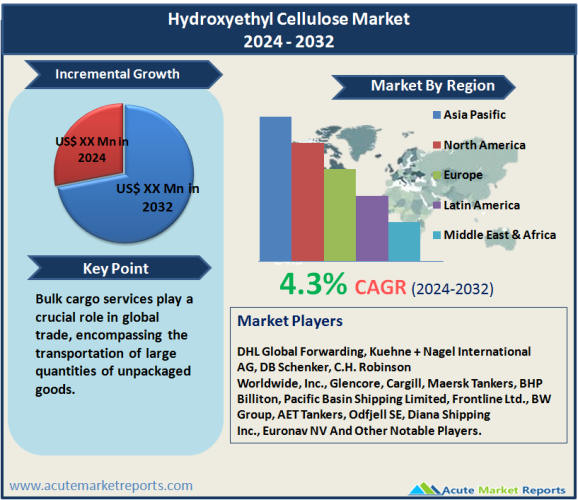Screen dimensions: 578x500
Task: Click the Europe legend label
Action: coord(463,175)
